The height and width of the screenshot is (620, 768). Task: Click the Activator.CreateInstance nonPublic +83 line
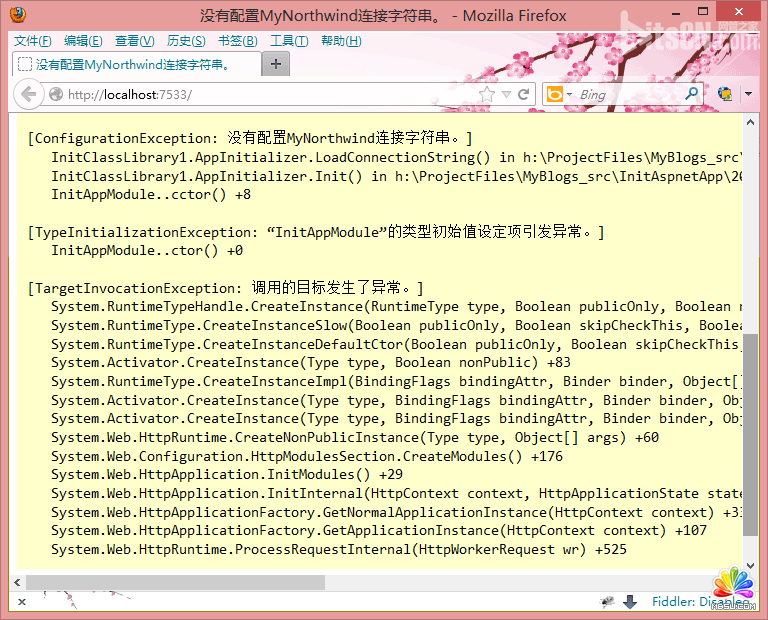pyautogui.click(x=311, y=362)
